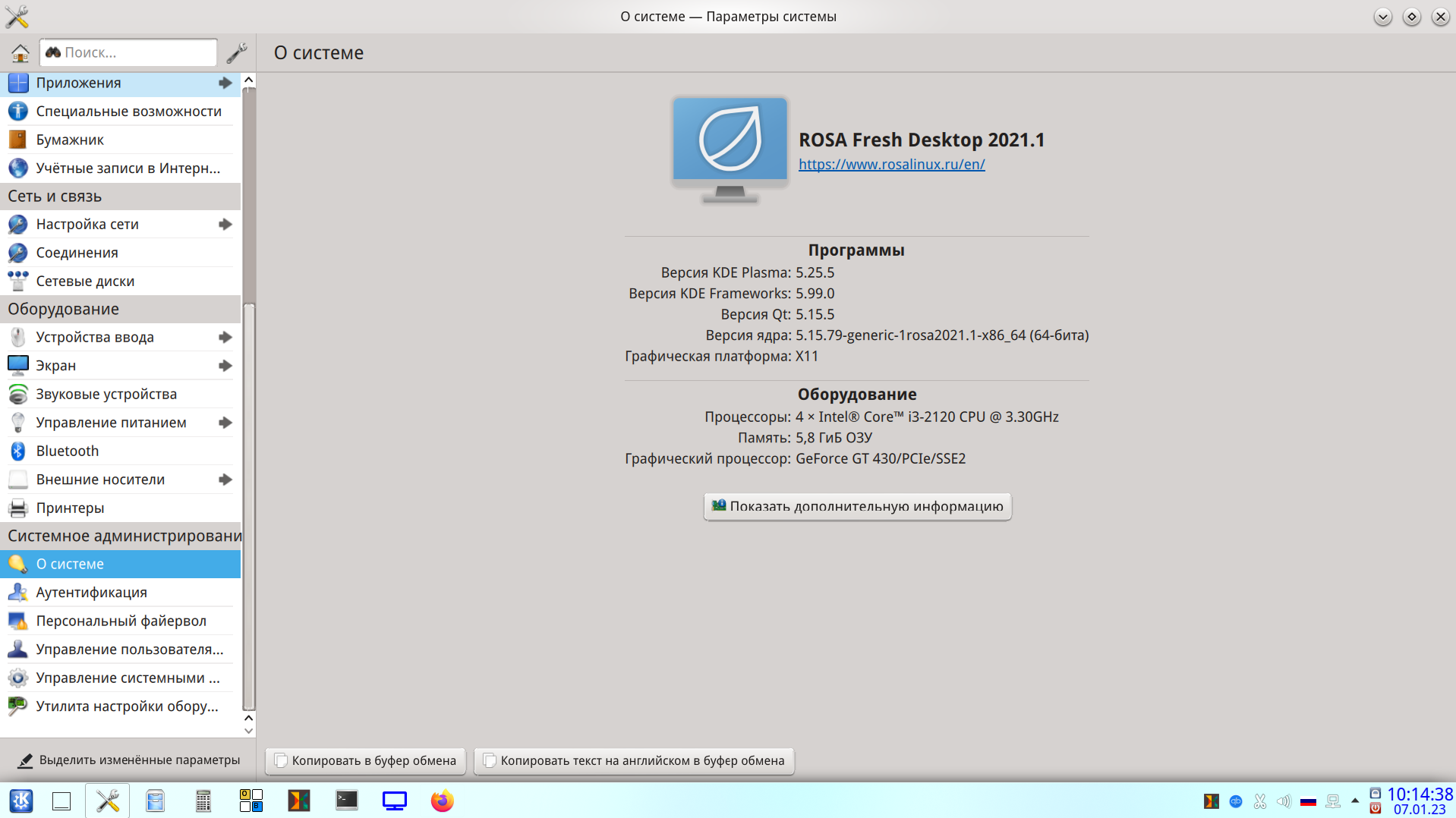This screenshot has height=818, width=1456.
Task: Launch Firefox from the taskbar
Action: pyautogui.click(x=442, y=801)
